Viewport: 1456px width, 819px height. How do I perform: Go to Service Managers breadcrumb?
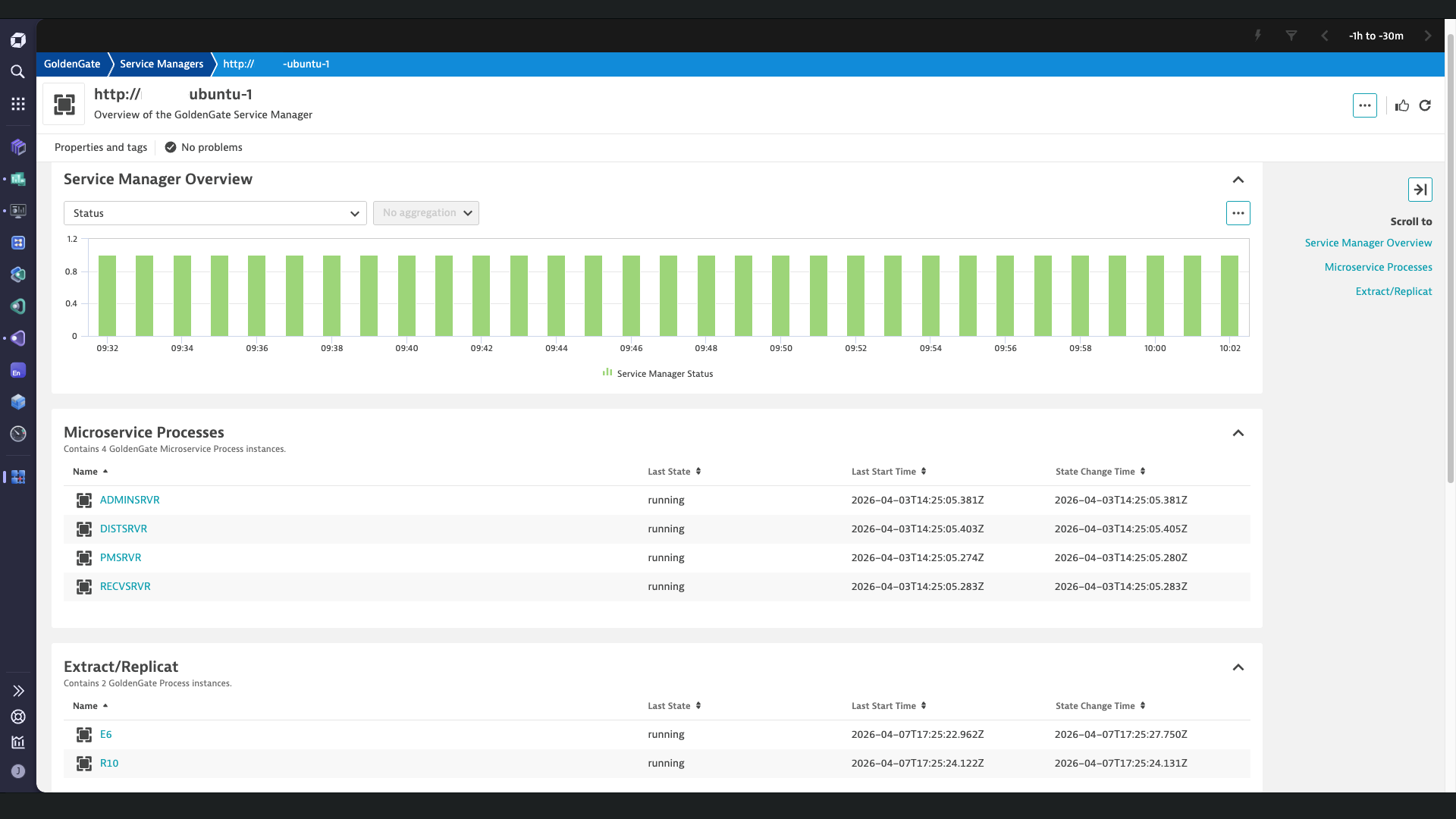[162, 64]
